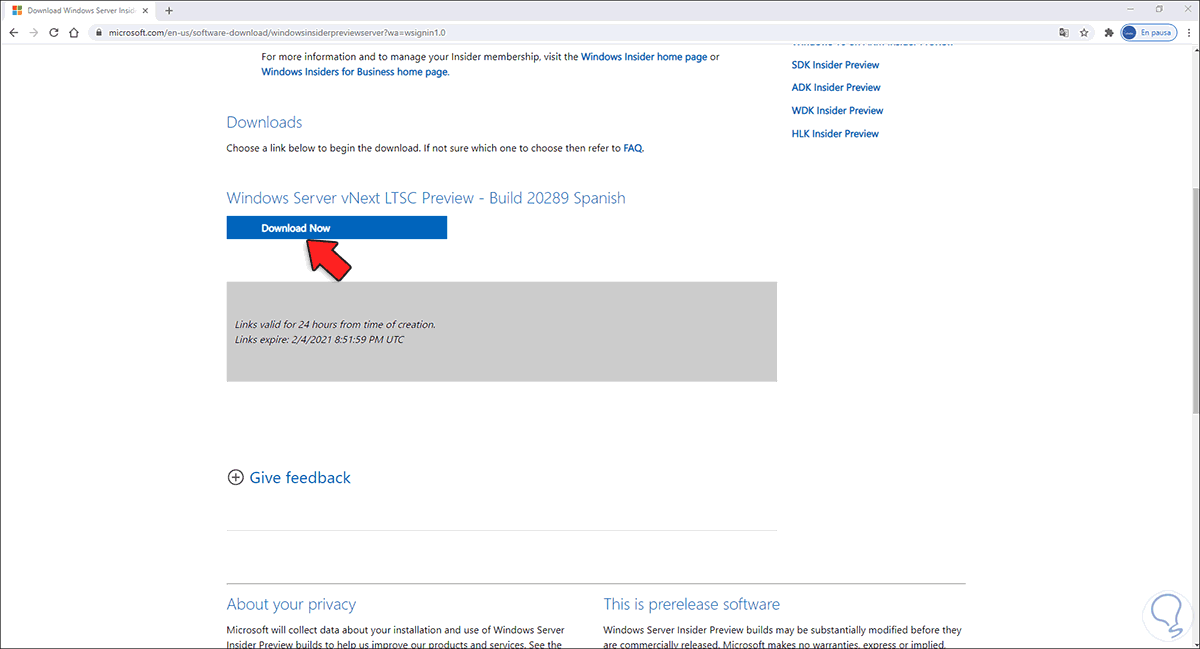Screen dimensions: 1200x649
Task: Open the Chrome three-dot menu
Action: tap(1187, 32)
